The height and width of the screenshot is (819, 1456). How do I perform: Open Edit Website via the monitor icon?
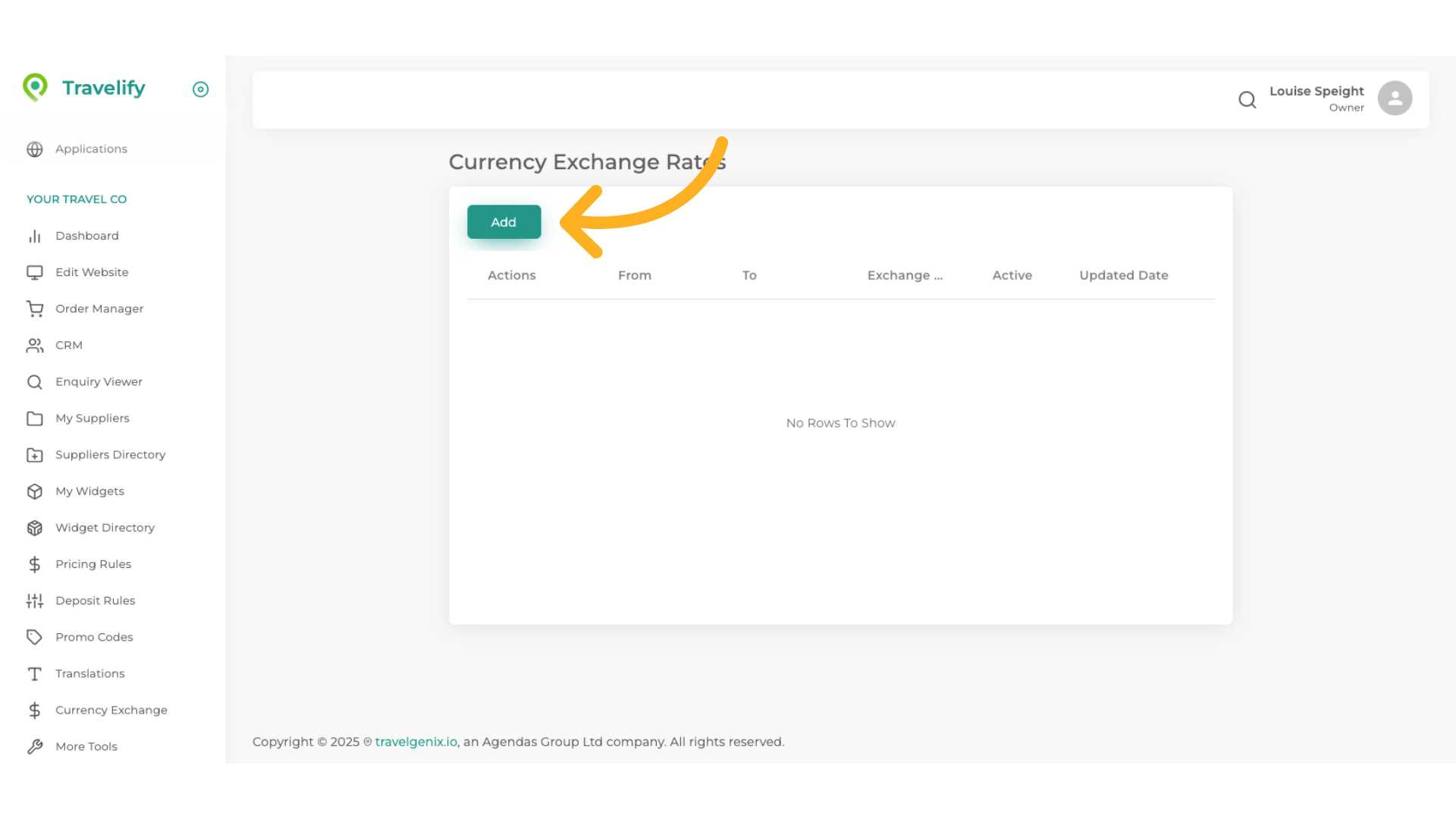[x=35, y=272]
